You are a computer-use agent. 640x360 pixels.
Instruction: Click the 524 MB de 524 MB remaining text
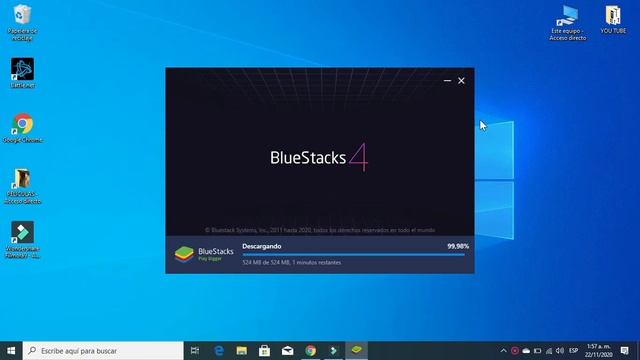click(292, 262)
